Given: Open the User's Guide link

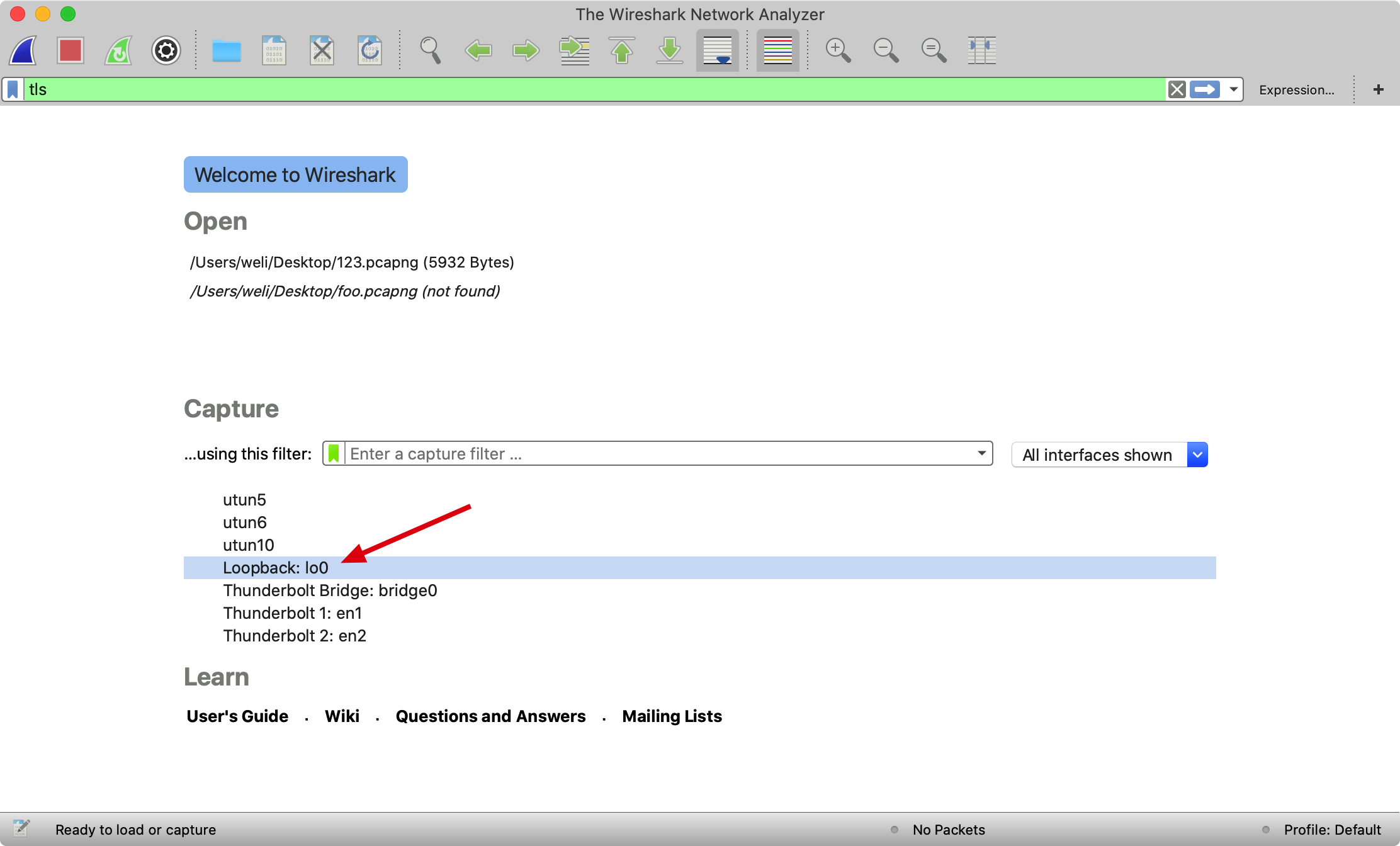Looking at the screenshot, I should tap(237, 716).
